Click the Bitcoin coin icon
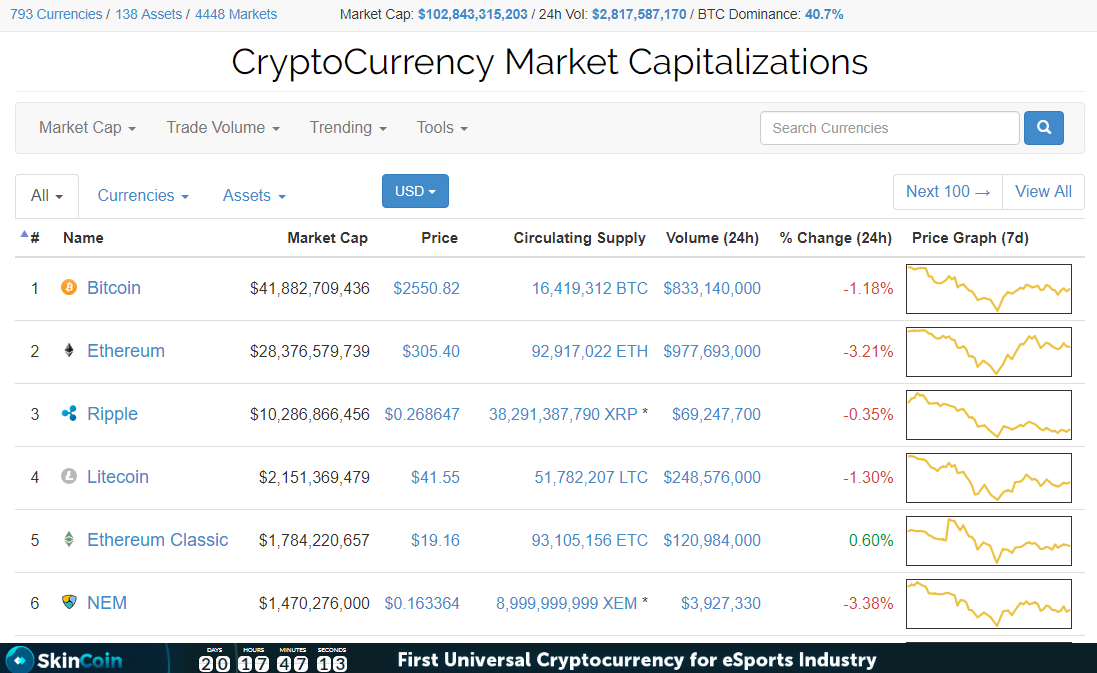 click(69, 288)
